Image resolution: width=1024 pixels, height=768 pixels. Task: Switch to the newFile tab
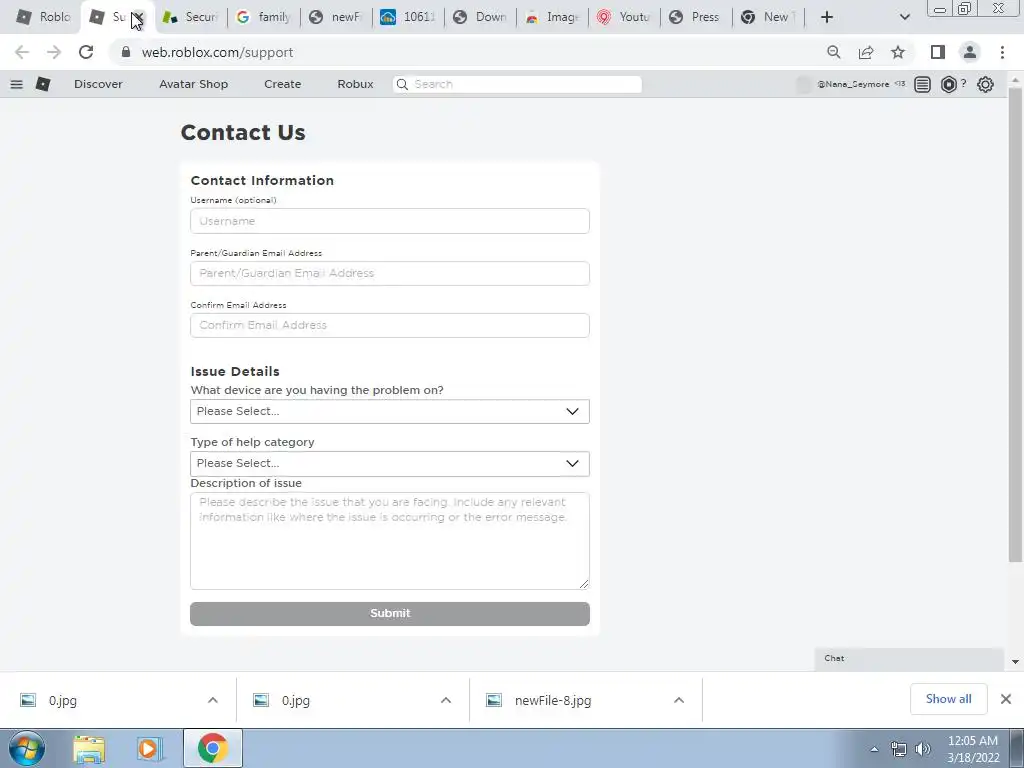coord(336,17)
